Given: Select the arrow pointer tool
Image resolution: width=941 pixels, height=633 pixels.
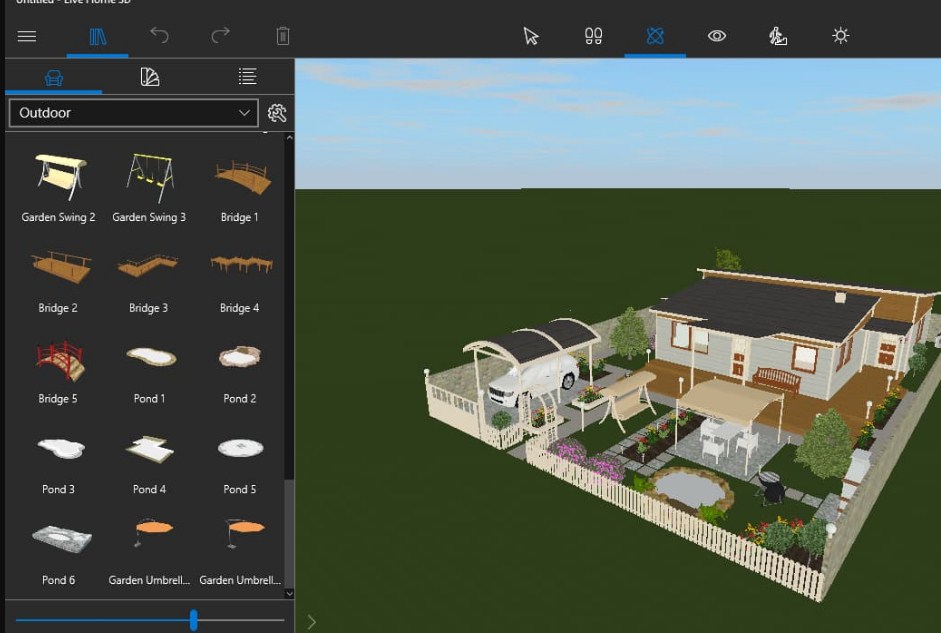Looking at the screenshot, I should coord(531,36).
